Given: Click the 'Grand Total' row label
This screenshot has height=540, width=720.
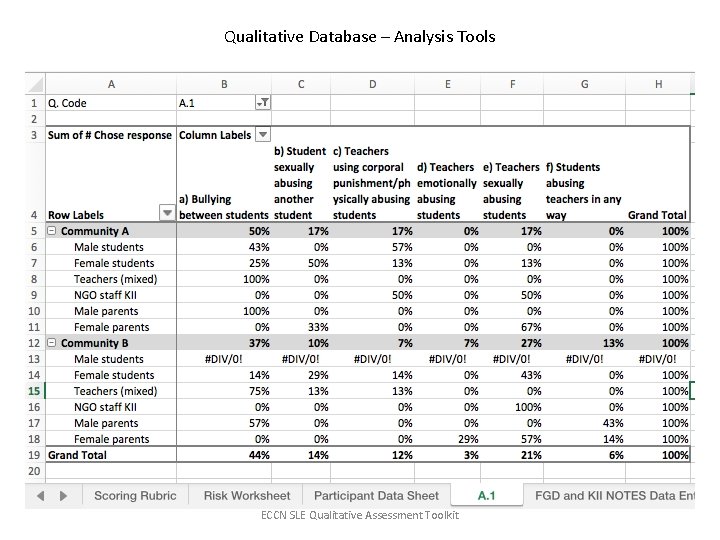Looking at the screenshot, I should coord(111,455).
